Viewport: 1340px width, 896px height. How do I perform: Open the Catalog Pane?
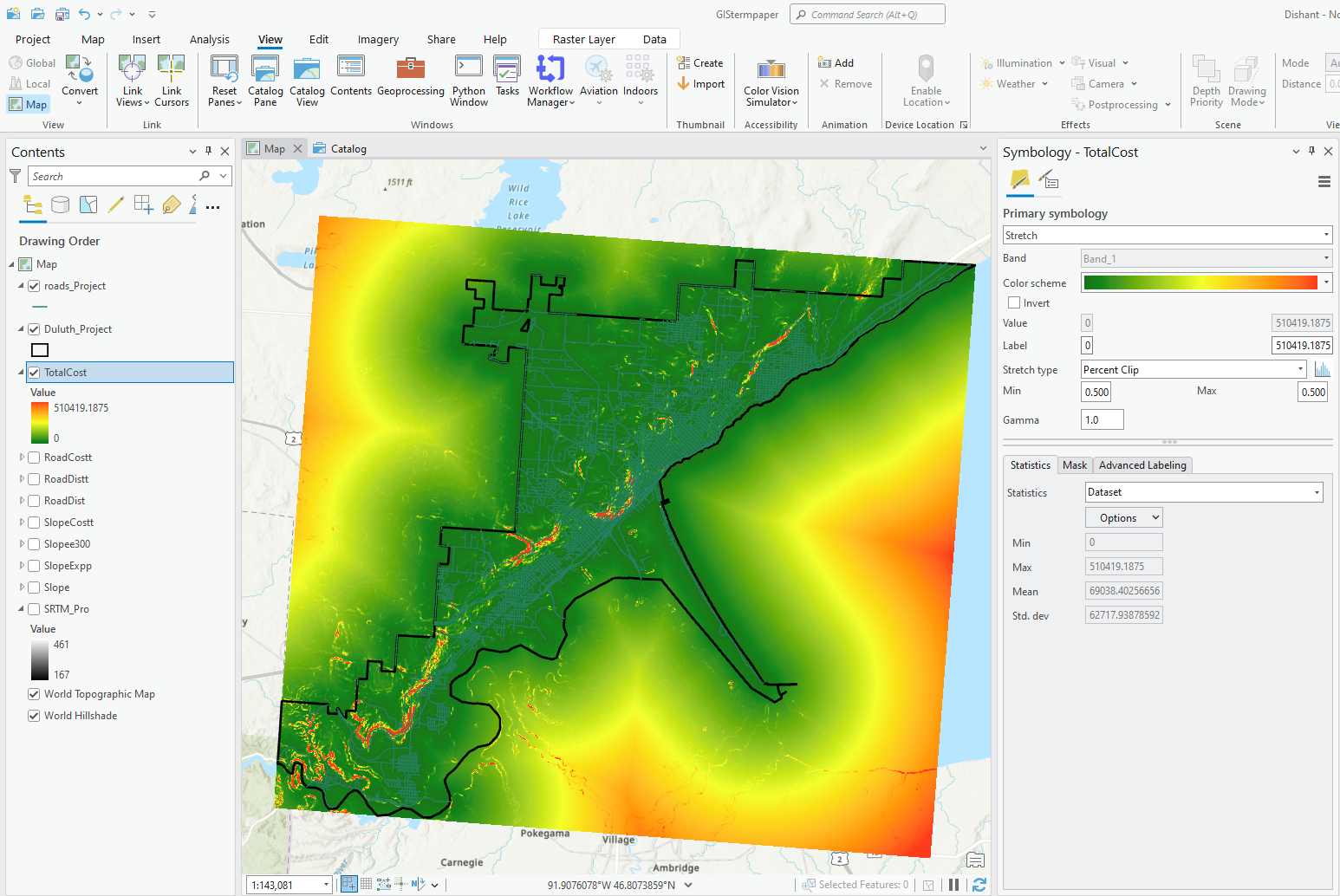click(265, 80)
